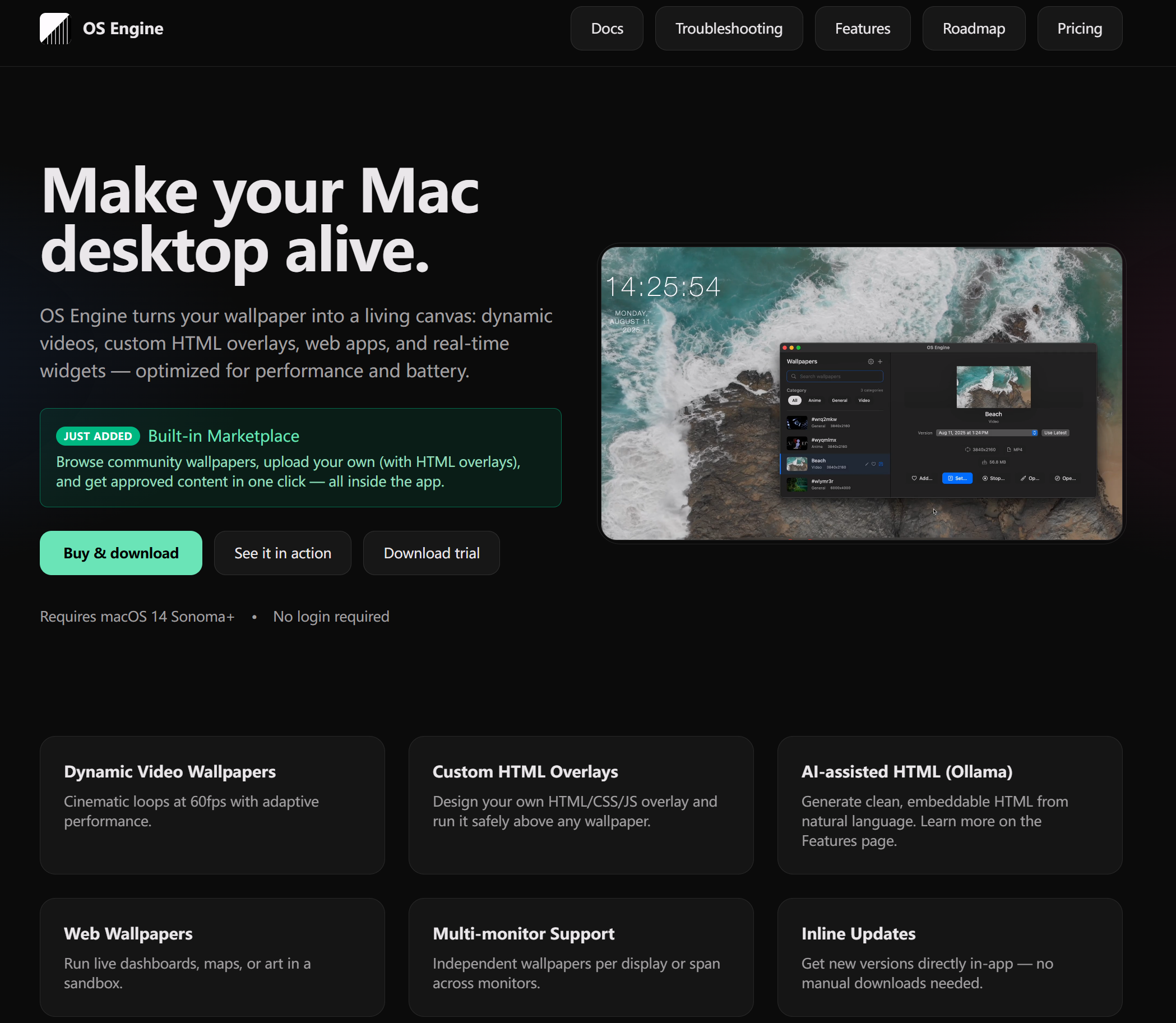Open the AI-assisted HTML (Ollama) card
Screen dimensions: 1176x1023
point(950,805)
